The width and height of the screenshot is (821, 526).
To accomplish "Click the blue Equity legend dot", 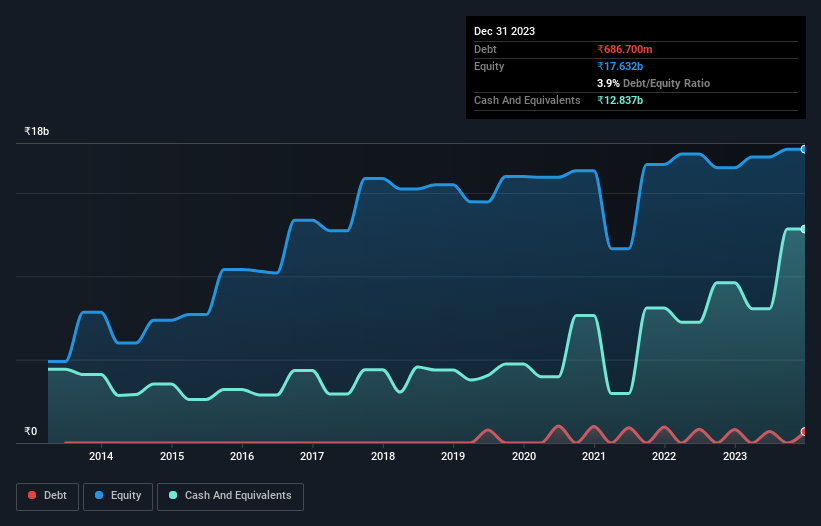I will coord(98,495).
